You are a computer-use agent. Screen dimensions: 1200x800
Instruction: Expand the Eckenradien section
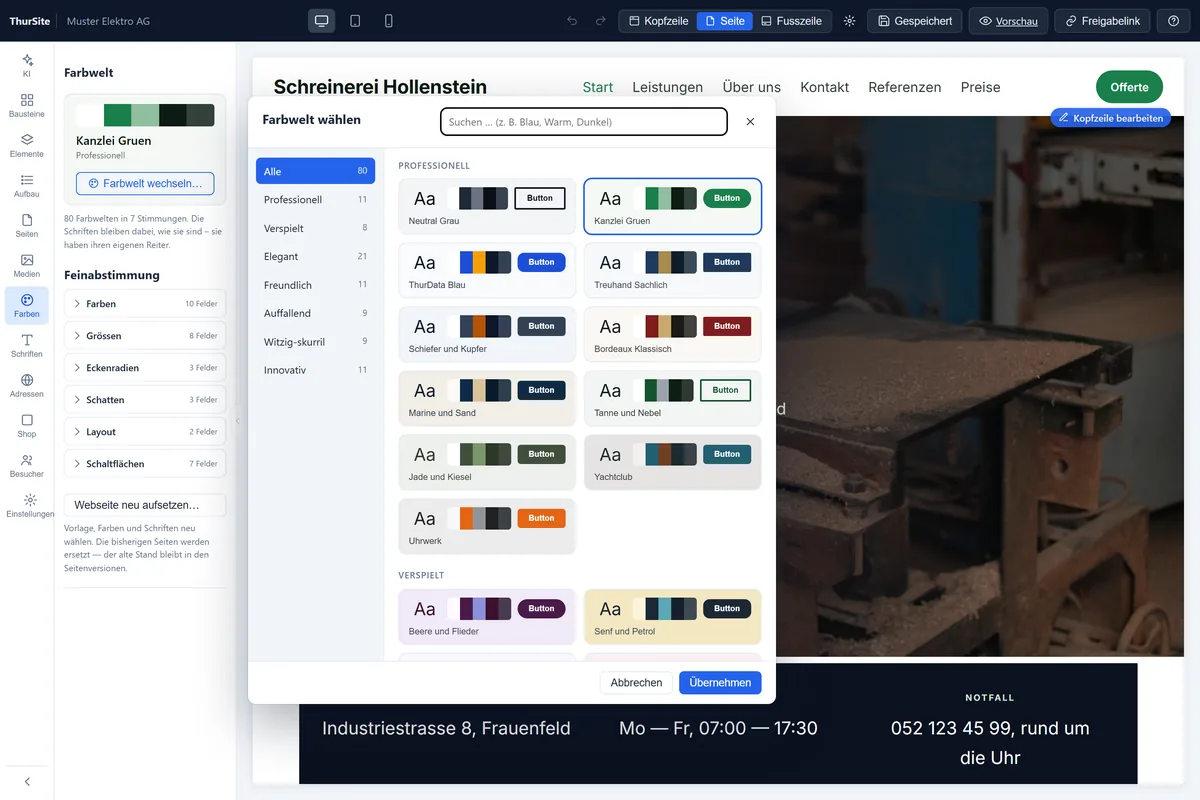pos(145,368)
